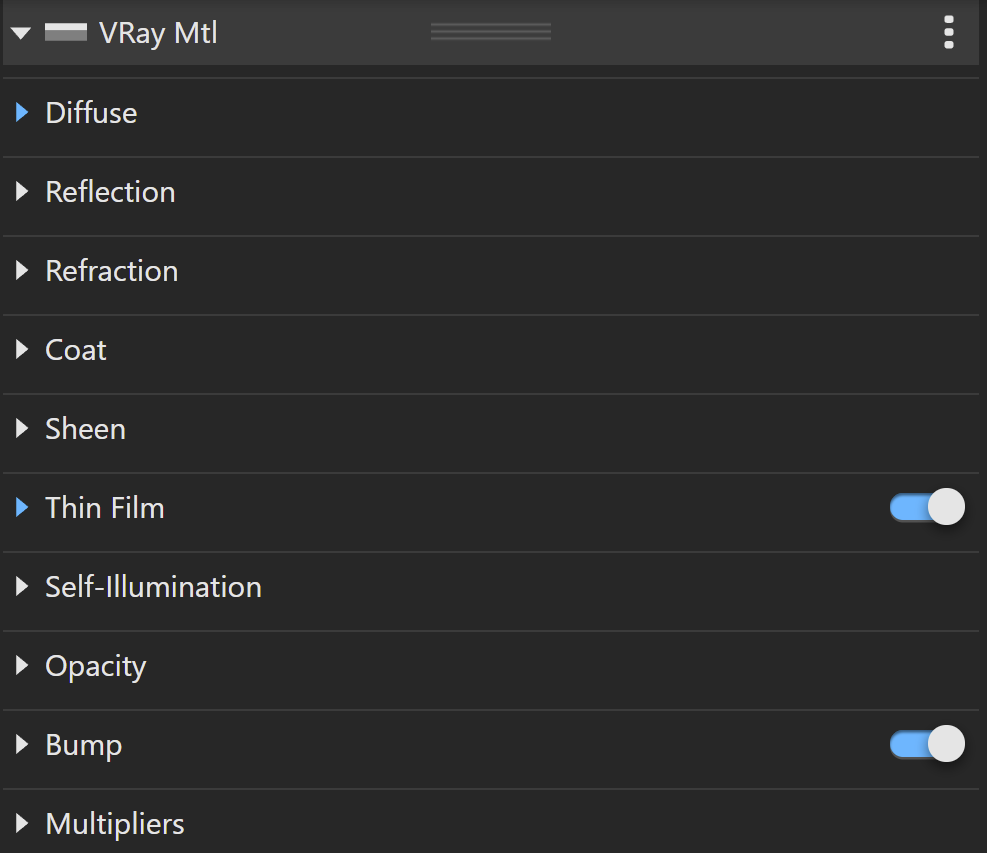987x853 pixels.
Task: Click the VRay Mtl material preview swatch
Action: coord(65,32)
